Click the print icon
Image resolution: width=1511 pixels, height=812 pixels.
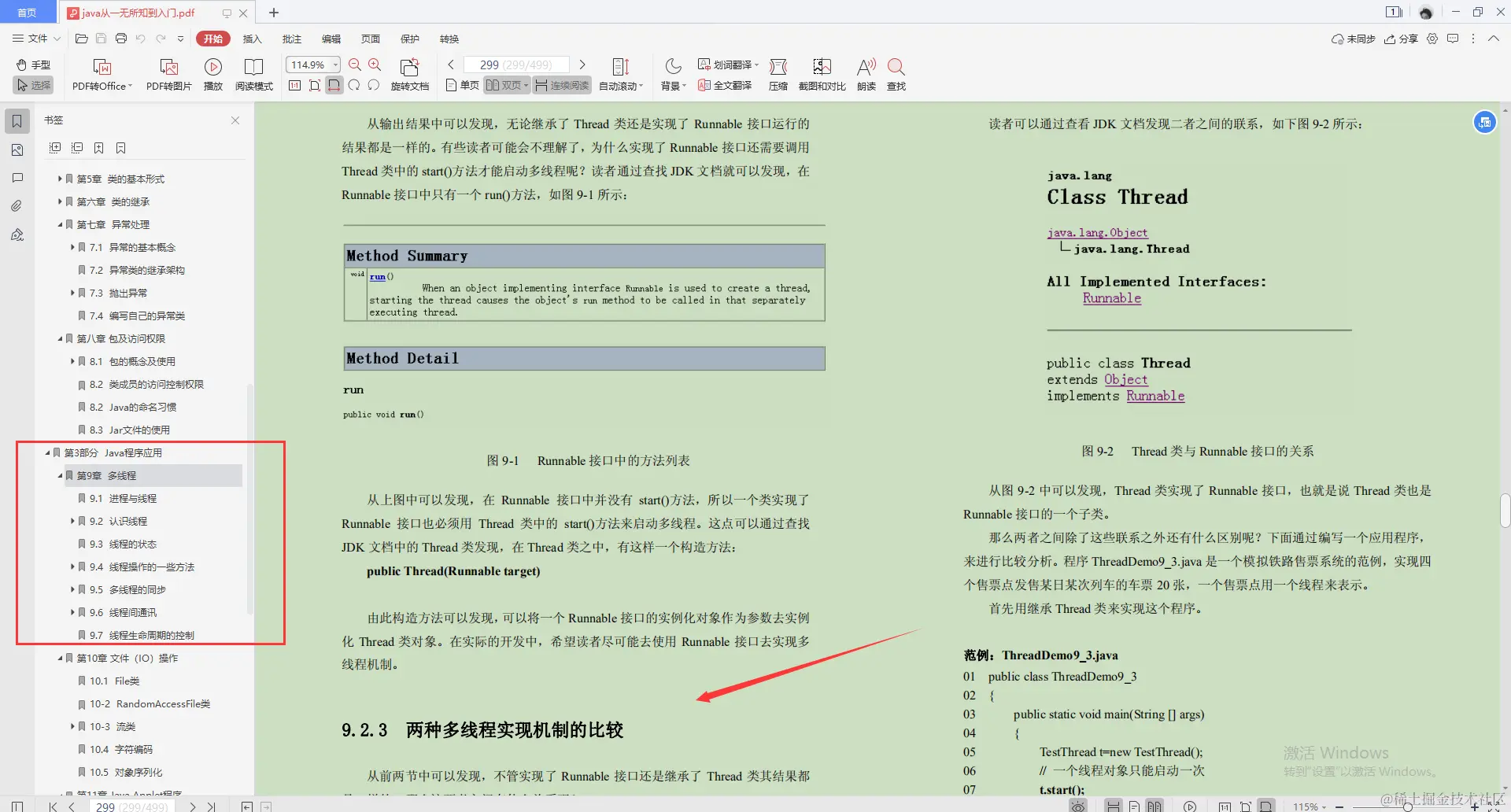click(120, 38)
